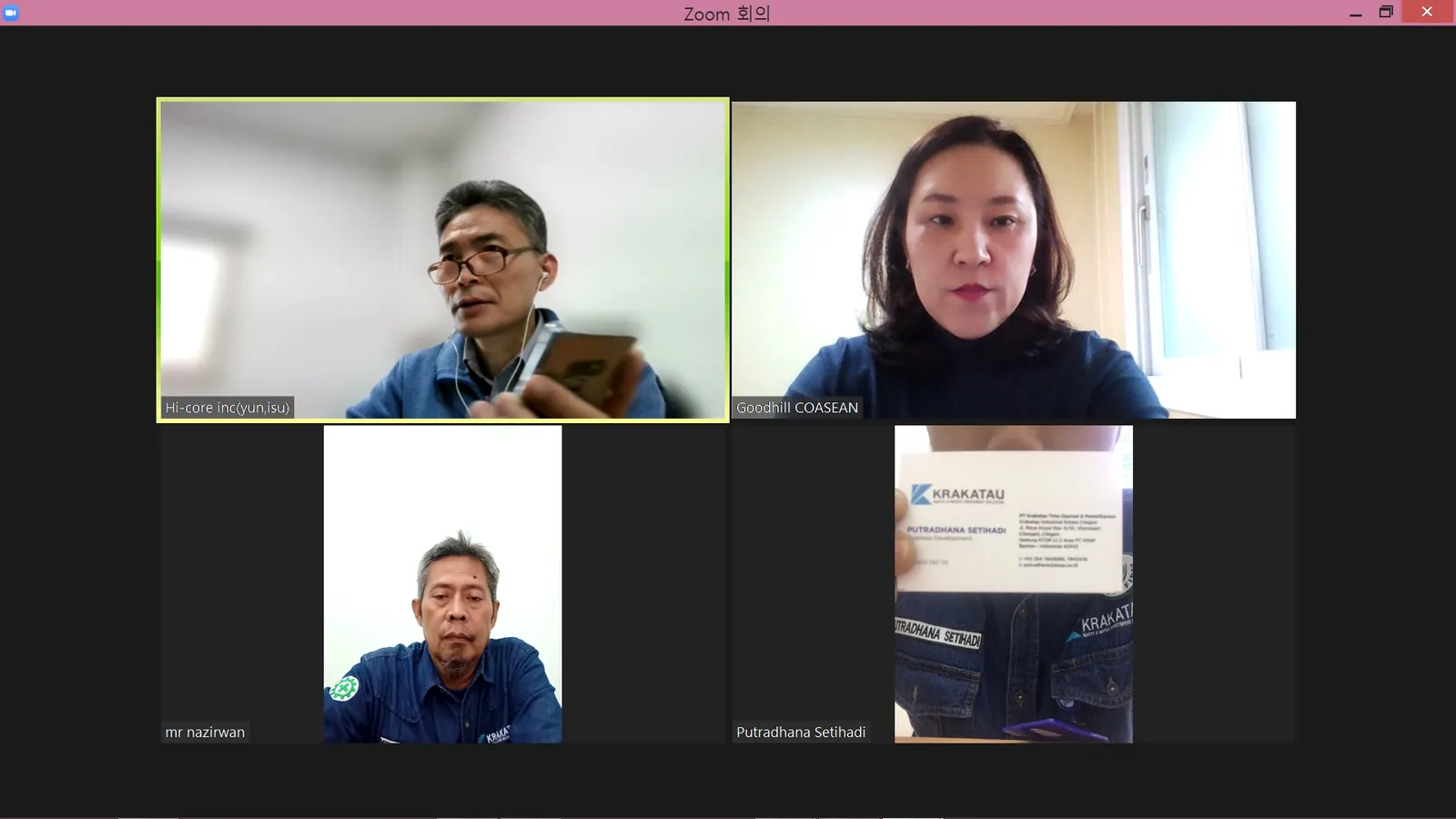Click the 'Goodhill COASEAN' name label
The image size is (1456, 819).
tap(797, 408)
